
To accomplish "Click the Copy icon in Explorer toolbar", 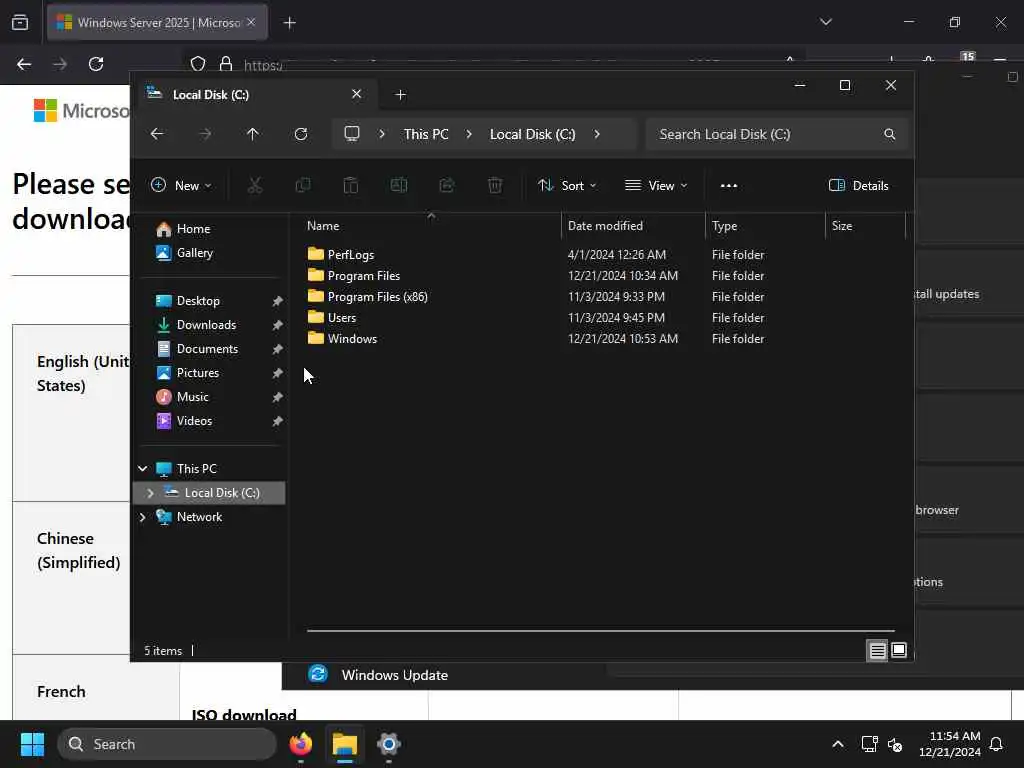I will pos(302,185).
